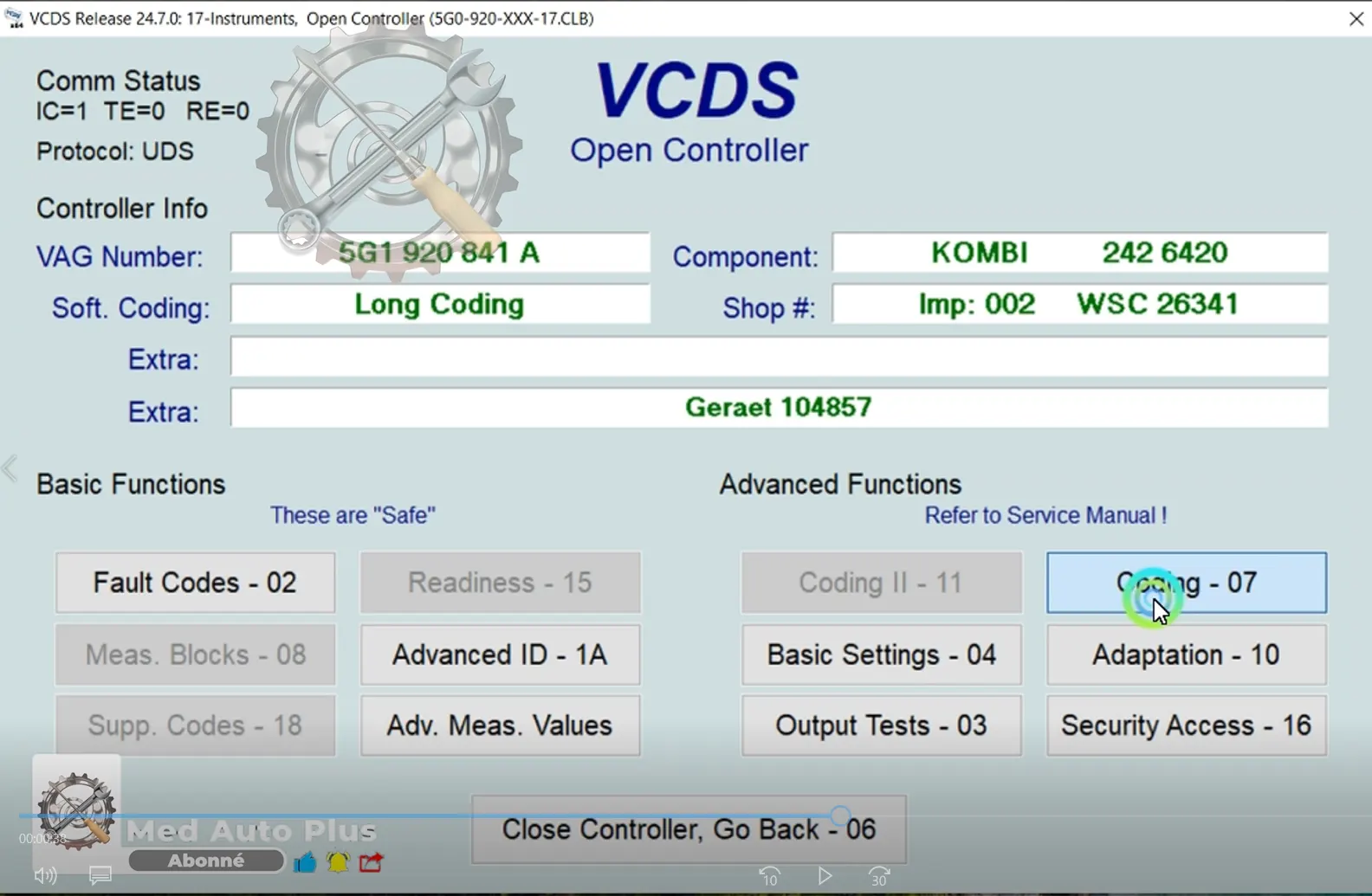Click the Coding - 07 button

click(1187, 583)
